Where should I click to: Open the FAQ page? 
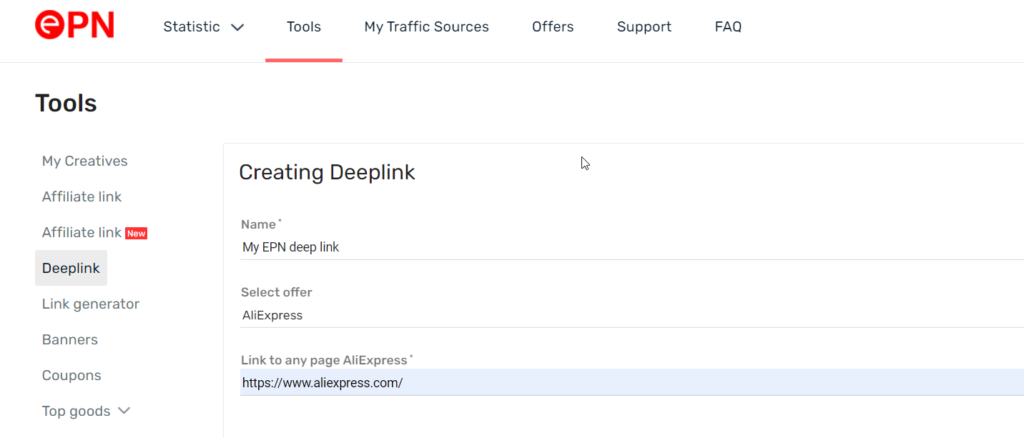coord(728,27)
